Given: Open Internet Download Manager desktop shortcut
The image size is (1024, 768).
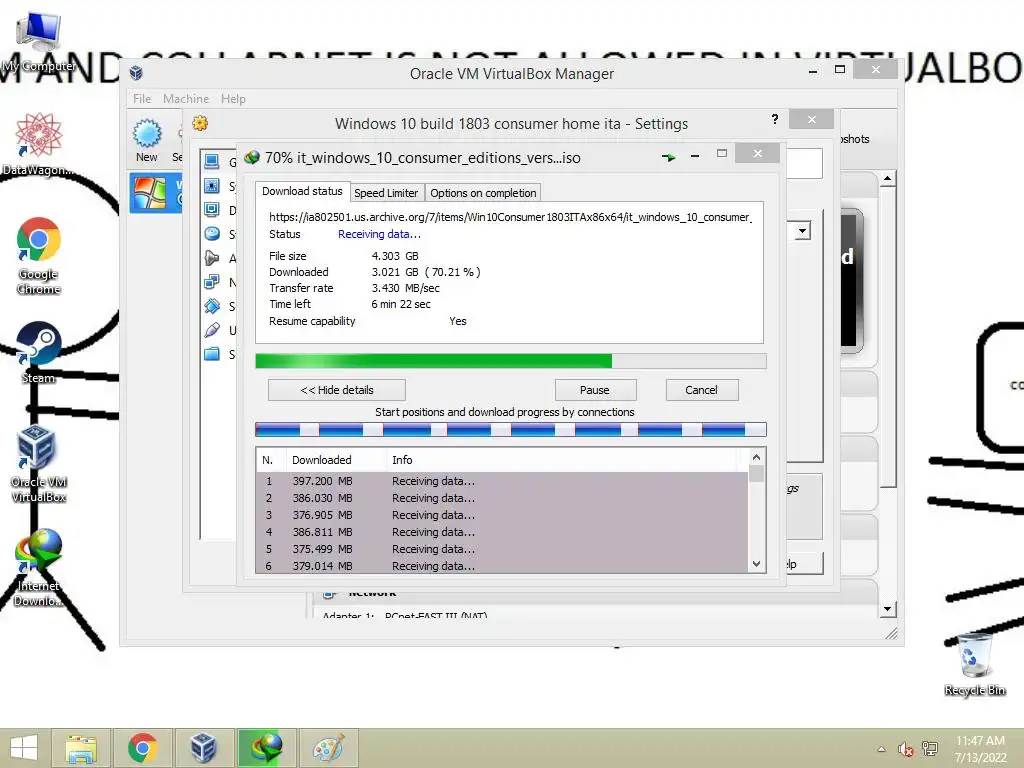Looking at the screenshot, I should (38, 568).
